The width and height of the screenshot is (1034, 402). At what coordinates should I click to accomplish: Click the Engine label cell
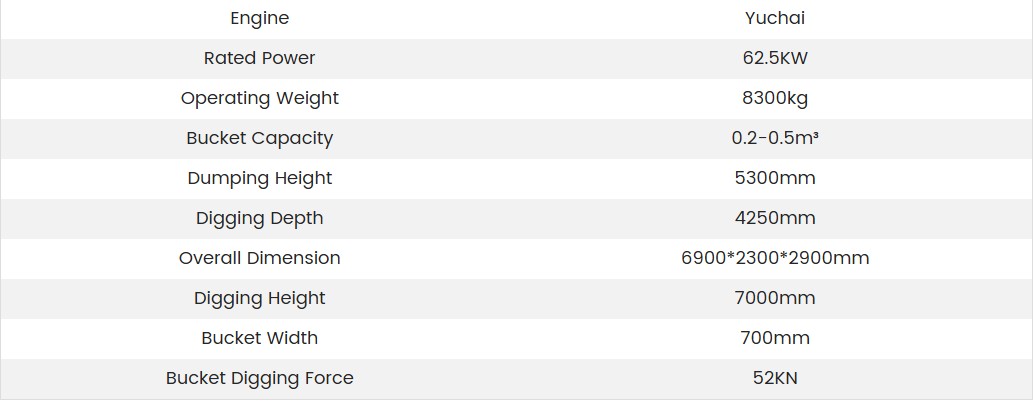tap(259, 18)
